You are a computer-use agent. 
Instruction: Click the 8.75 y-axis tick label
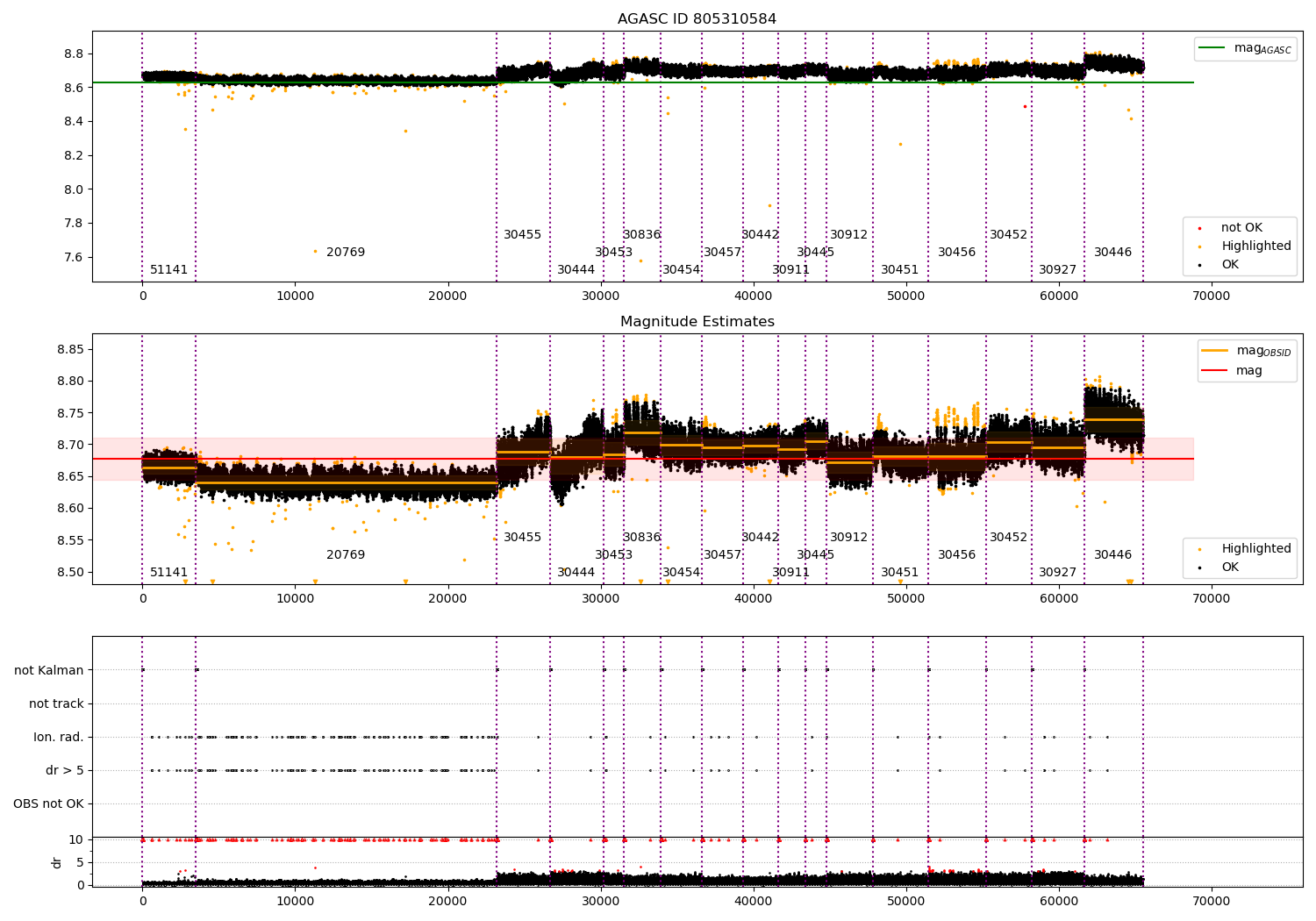68,413
